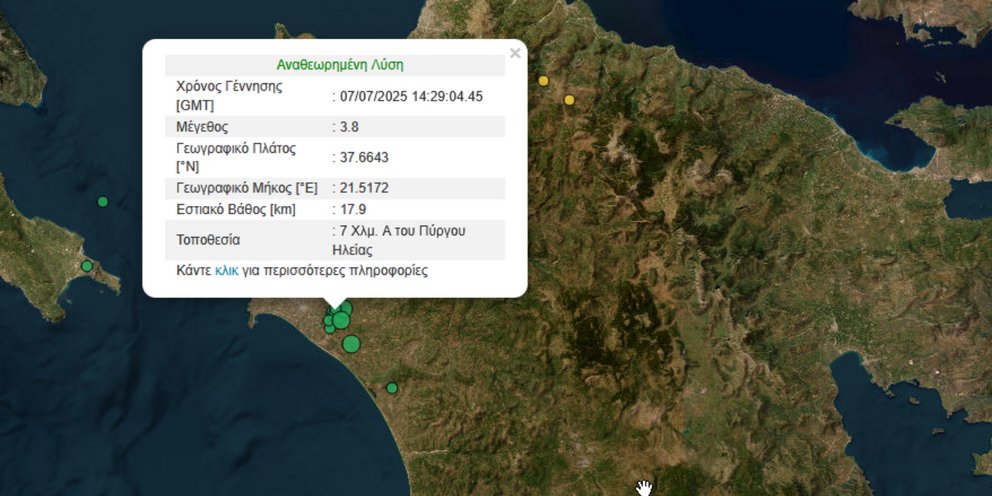Select the magnitude value '3.8'
The height and width of the screenshot is (496, 992).
(x=349, y=127)
